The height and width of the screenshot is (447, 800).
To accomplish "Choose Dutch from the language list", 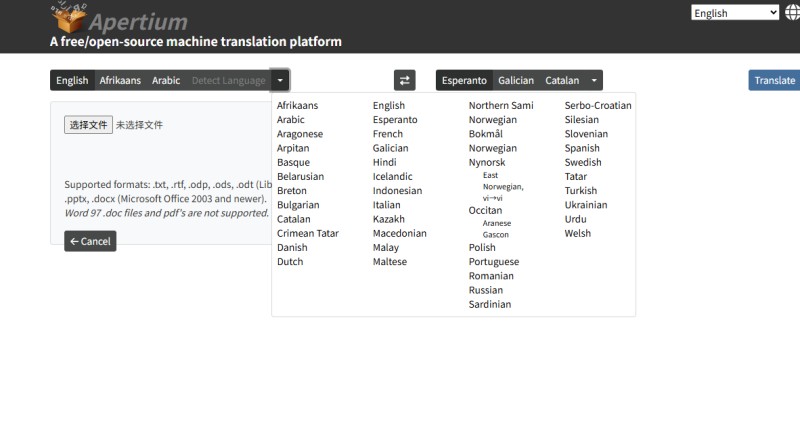I will (290, 262).
